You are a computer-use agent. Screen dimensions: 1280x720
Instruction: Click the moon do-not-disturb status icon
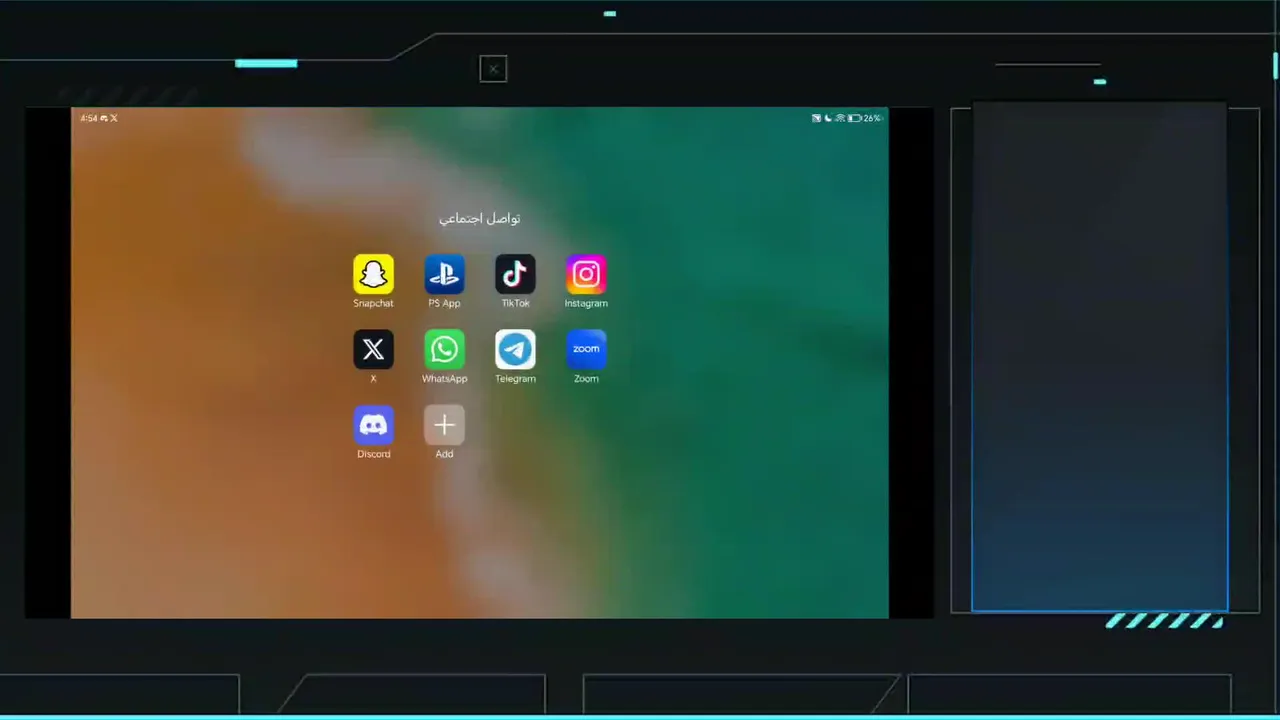[828, 118]
